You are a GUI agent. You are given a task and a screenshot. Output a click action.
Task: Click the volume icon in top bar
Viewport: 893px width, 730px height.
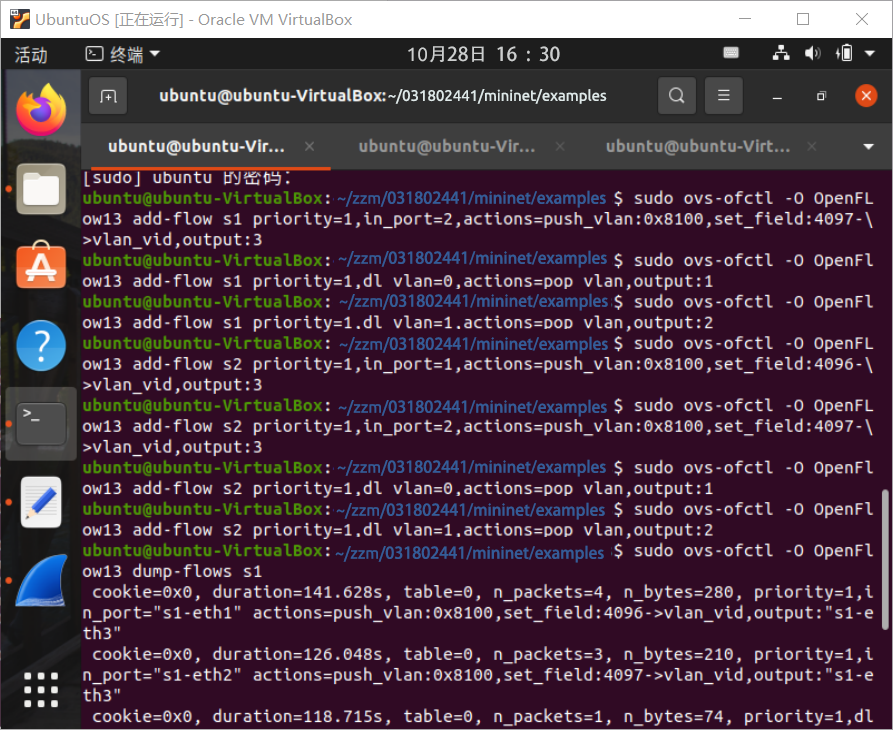tap(812, 53)
